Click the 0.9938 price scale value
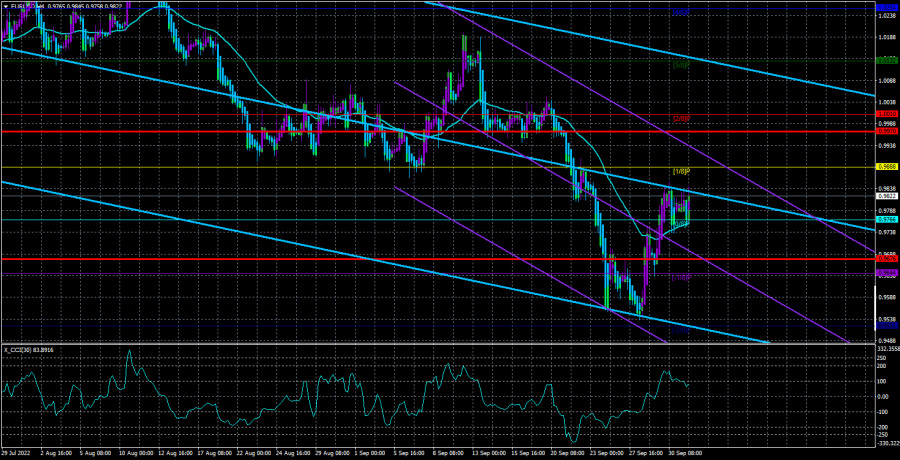Image resolution: width=900 pixels, height=460 pixels. click(885, 146)
